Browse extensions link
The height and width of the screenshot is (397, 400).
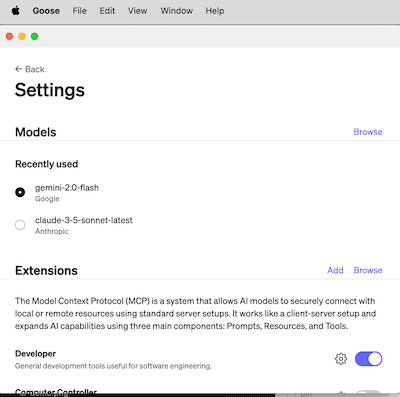tap(368, 270)
